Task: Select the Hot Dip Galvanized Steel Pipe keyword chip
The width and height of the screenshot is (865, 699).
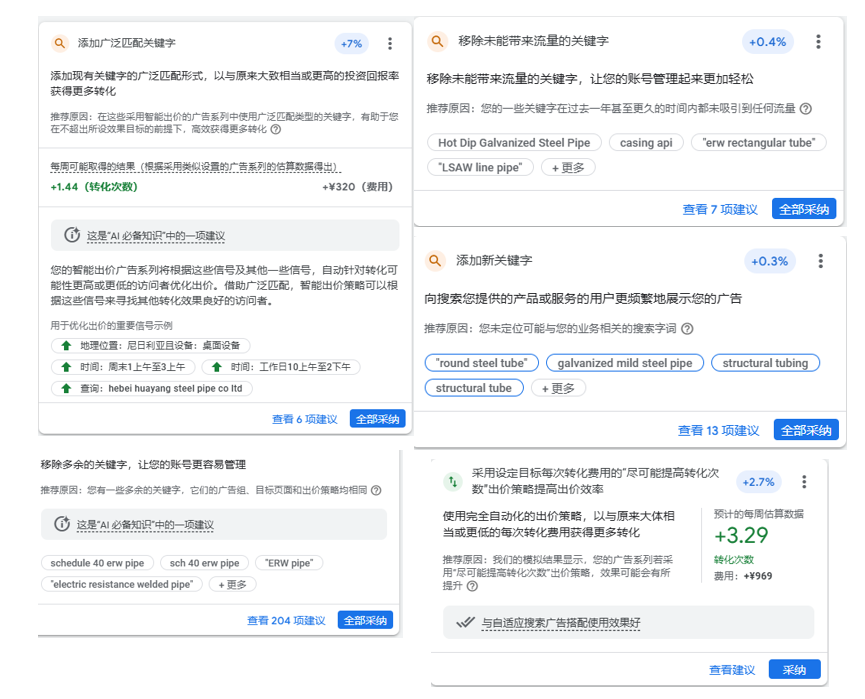Action: click(513, 142)
